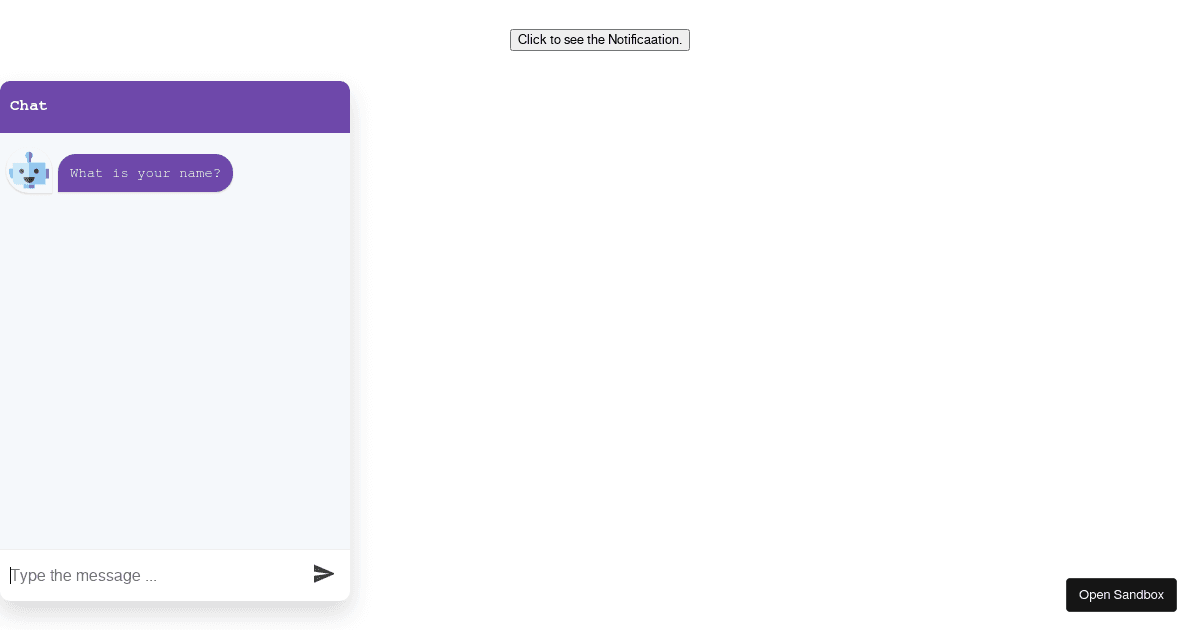Image resolution: width=1200 pixels, height=630 pixels.
Task: Place cursor in chat message box
Action: [150, 576]
